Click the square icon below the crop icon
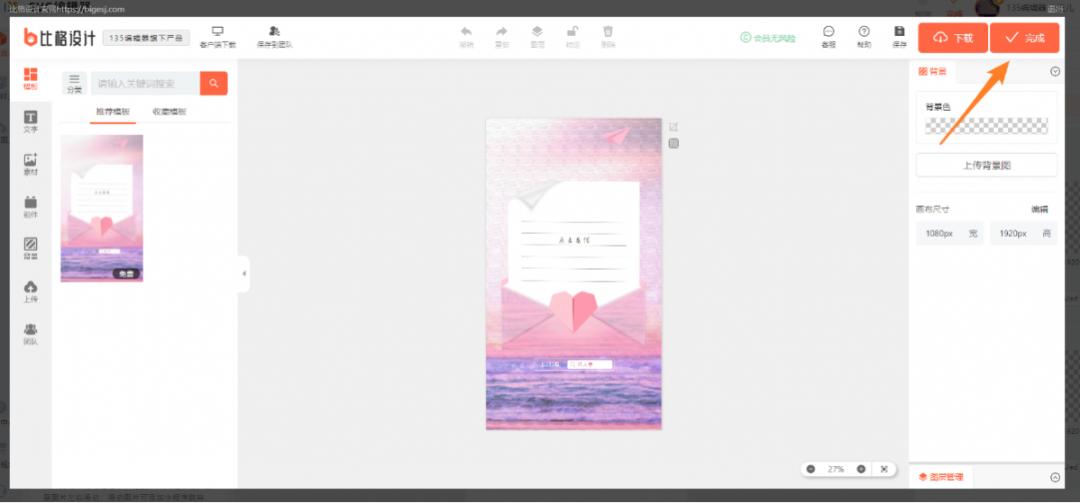Screen dimensions: 1080x503 pyautogui.click(x=674, y=143)
